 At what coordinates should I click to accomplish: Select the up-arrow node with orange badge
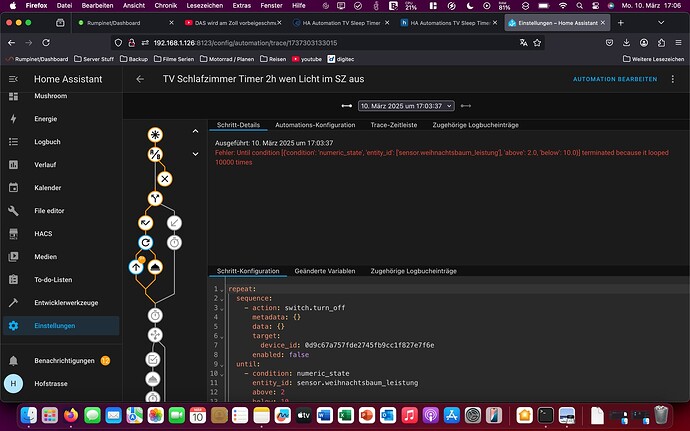pyautogui.click(x=136, y=267)
